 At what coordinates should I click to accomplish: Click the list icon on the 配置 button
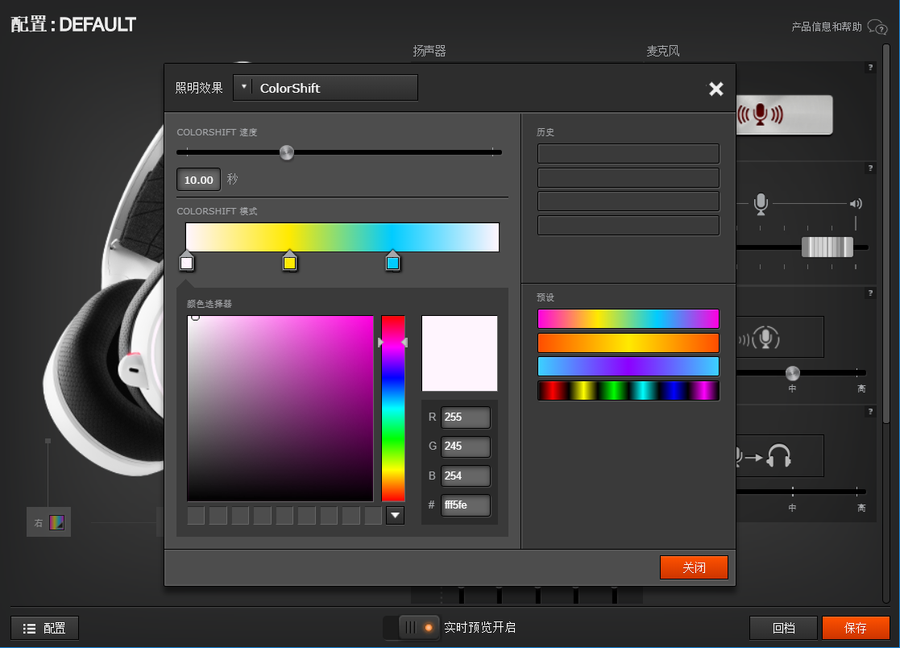click(x=29, y=628)
